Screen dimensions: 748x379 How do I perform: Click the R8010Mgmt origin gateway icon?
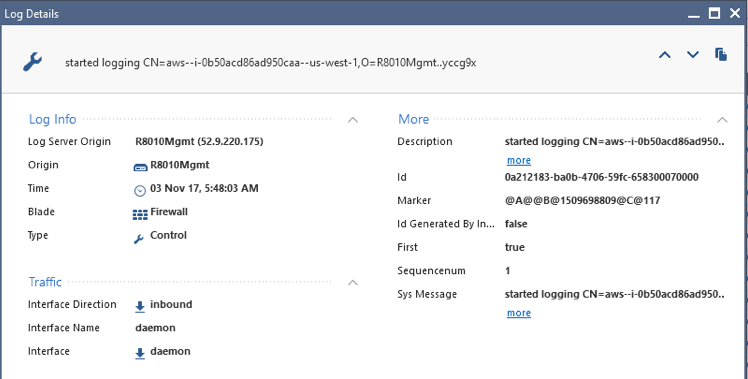[140, 167]
